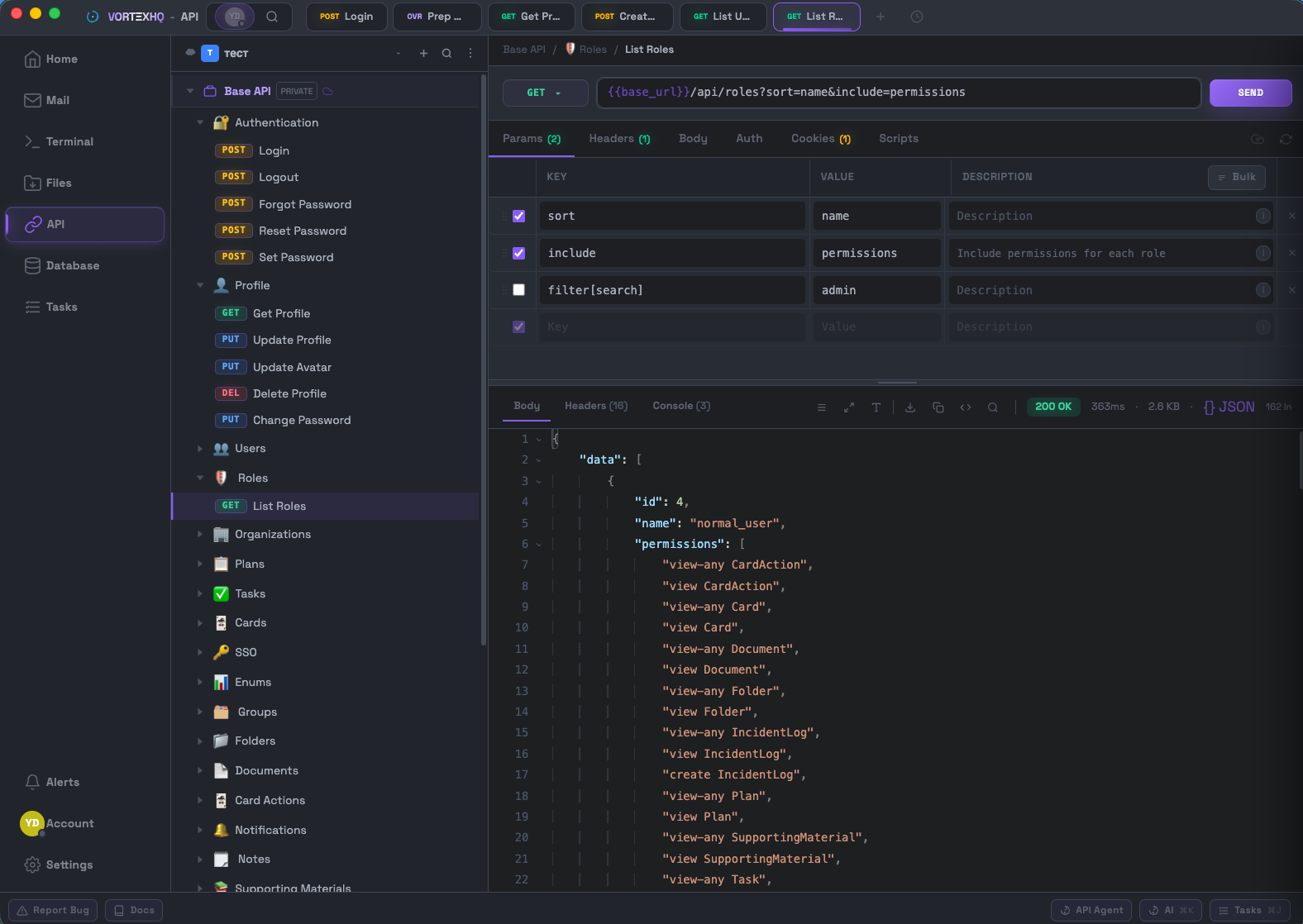
Task: Delete the filter[search] parameter row
Action: coord(1291,290)
